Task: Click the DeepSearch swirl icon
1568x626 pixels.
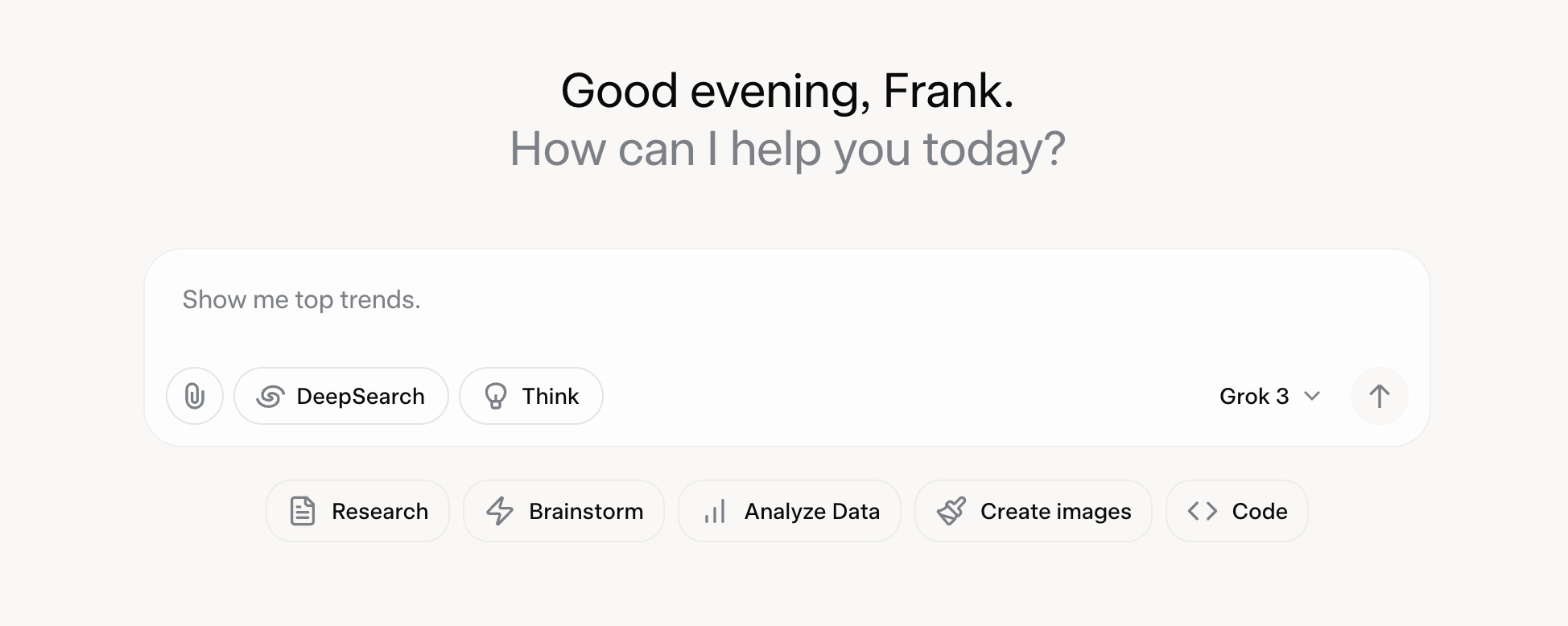Action: pyautogui.click(x=270, y=397)
